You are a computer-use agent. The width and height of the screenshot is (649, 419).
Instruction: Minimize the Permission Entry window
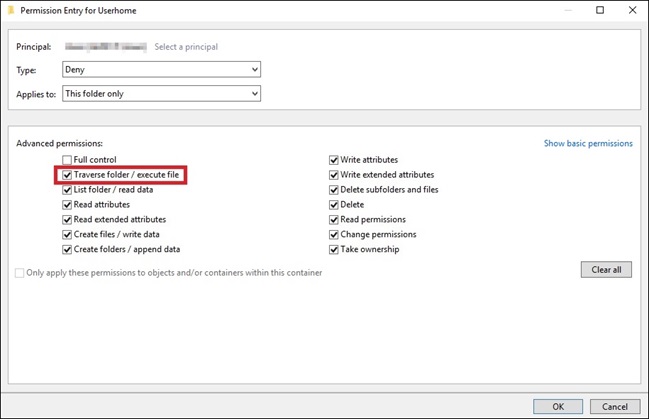(568, 10)
